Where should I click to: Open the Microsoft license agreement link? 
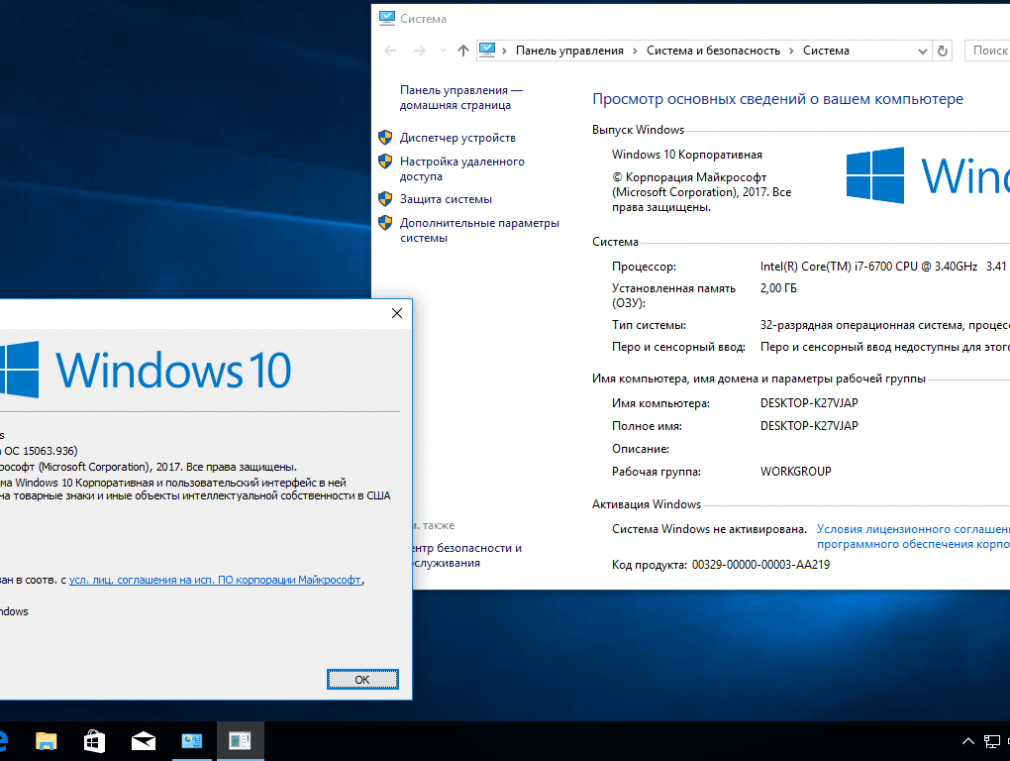(215, 580)
